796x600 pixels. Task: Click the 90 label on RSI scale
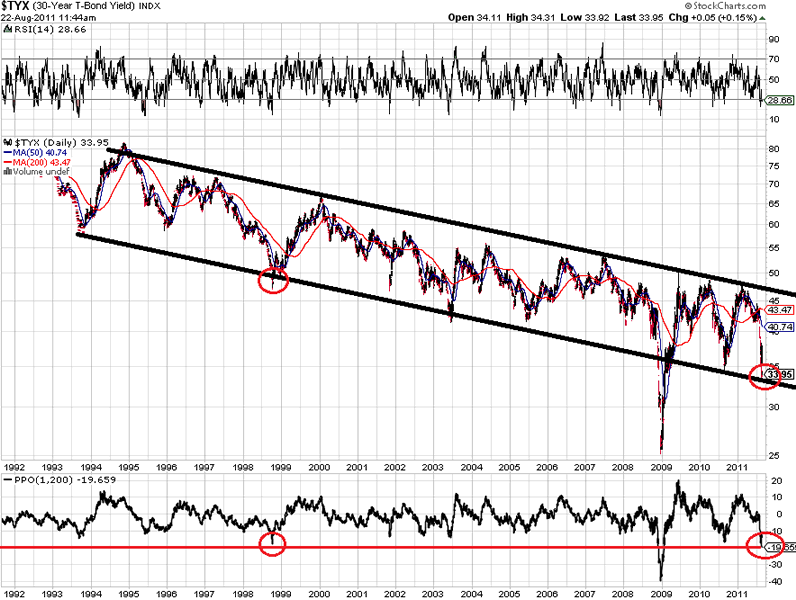click(774, 40)
